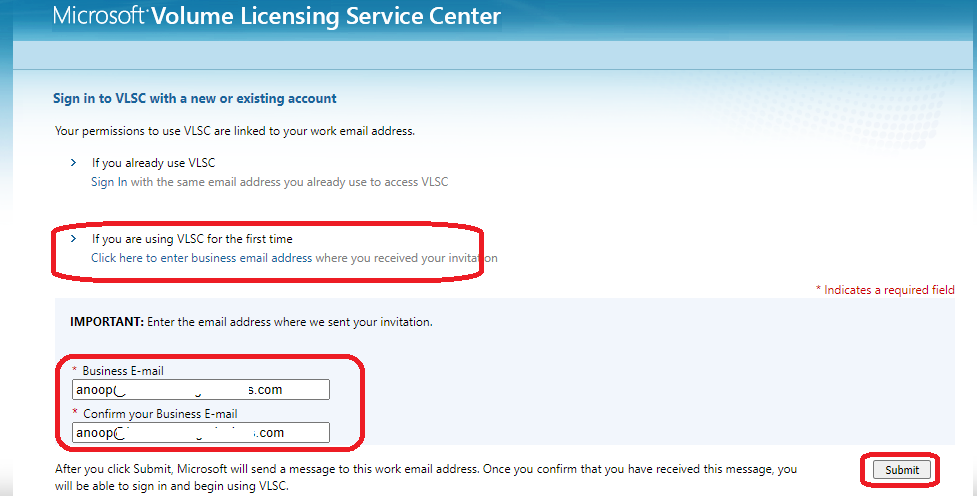This screenshot has height=496, width=977.
Task: Focus the Business E-mail input field
Action: pos(201,389)
